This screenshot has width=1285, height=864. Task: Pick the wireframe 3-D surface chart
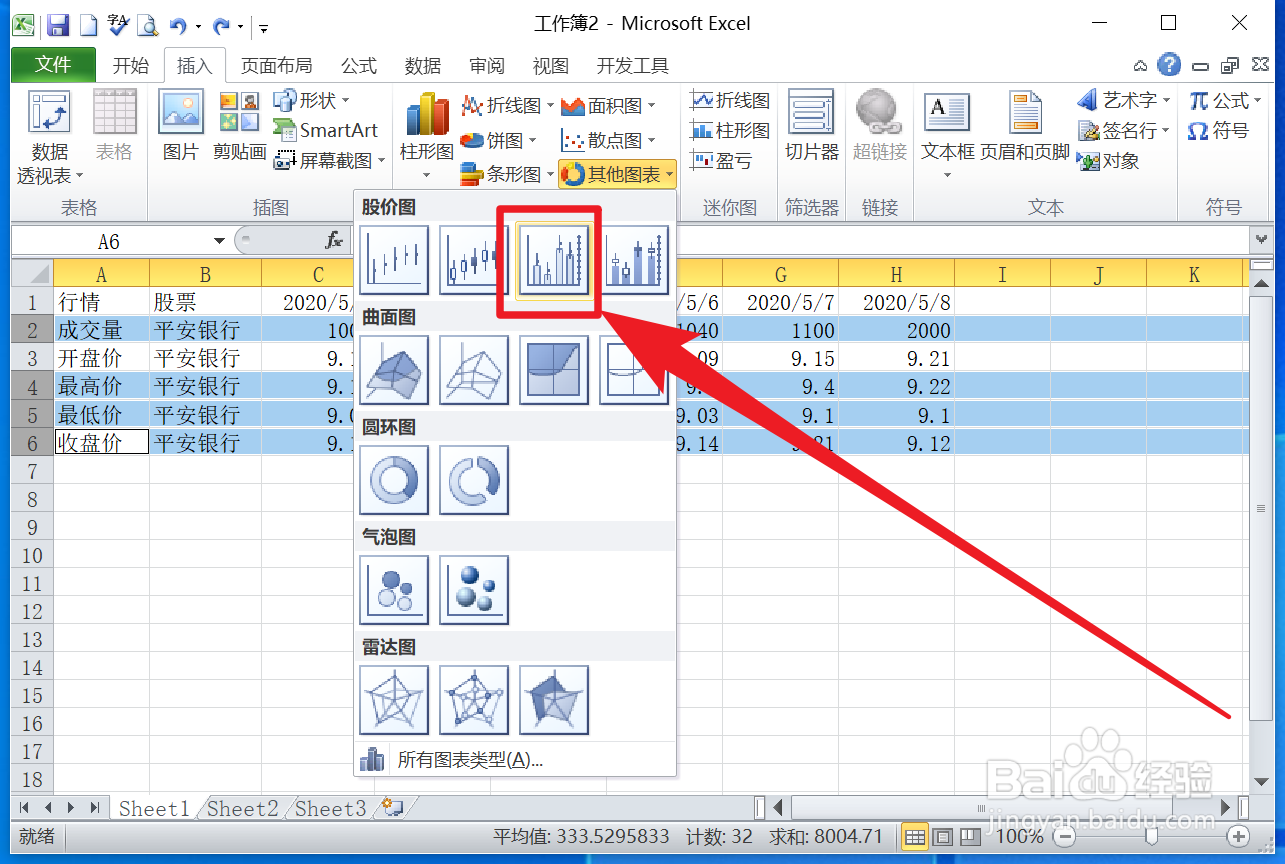[x=474, y=371]
